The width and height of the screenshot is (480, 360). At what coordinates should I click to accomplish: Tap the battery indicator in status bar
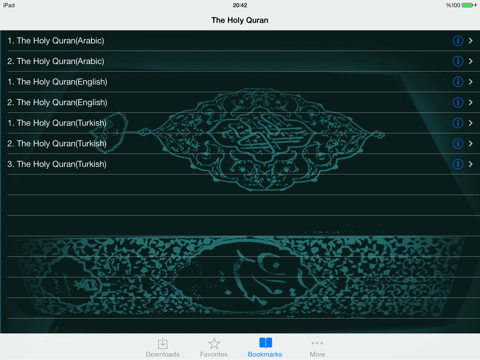pos(468,5)
